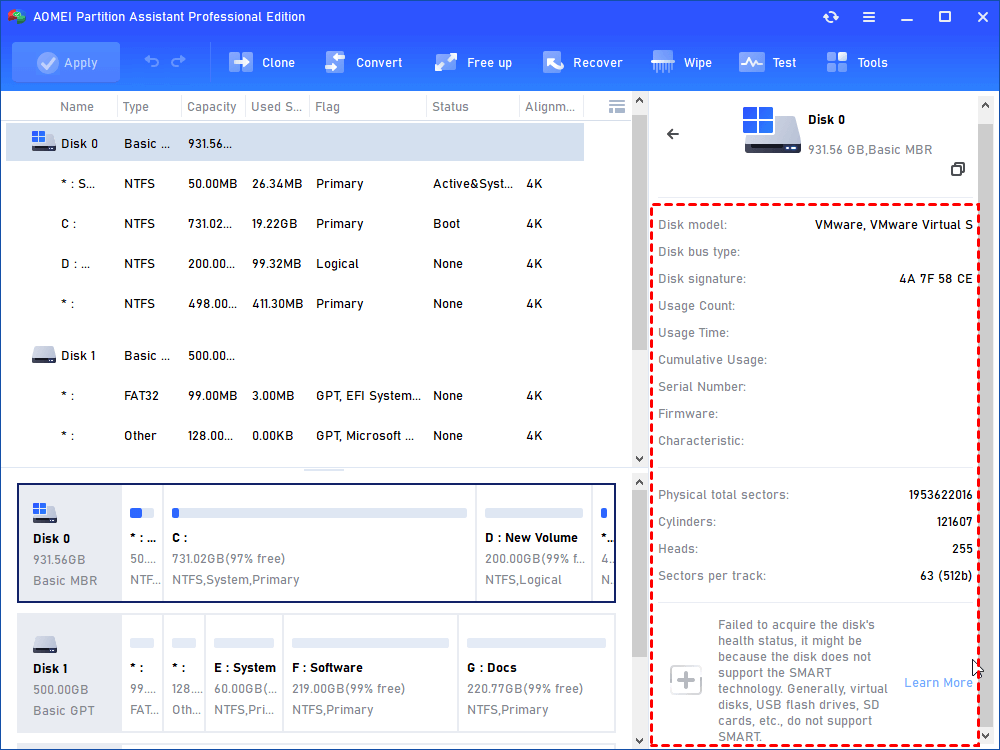The width and height of the screenshot is (1000, 750).
Task: Sort by the Flag column header
Action: click(327, 107)
